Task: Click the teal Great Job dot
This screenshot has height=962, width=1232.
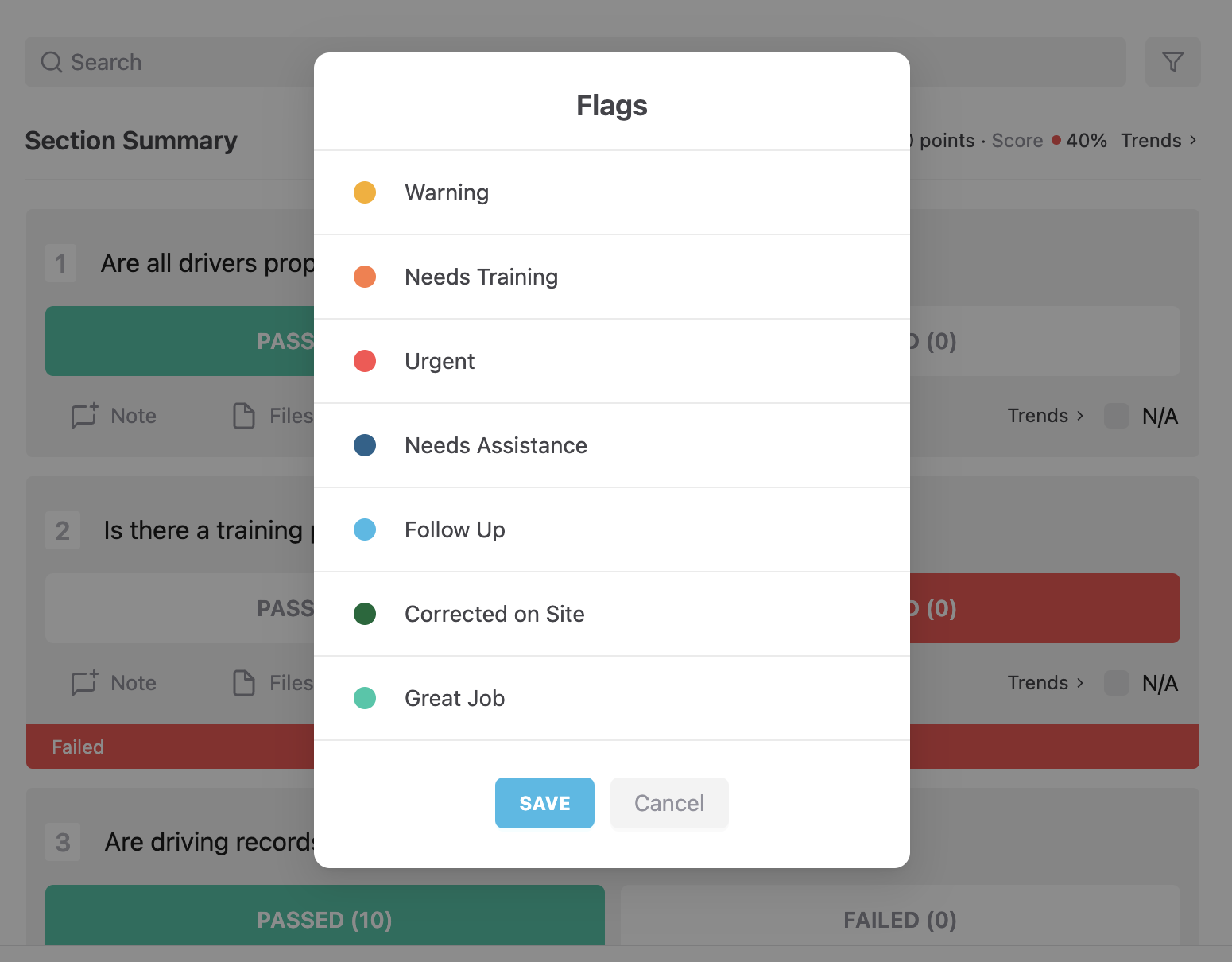Action: pyautogui.click(x=365, y=698)
